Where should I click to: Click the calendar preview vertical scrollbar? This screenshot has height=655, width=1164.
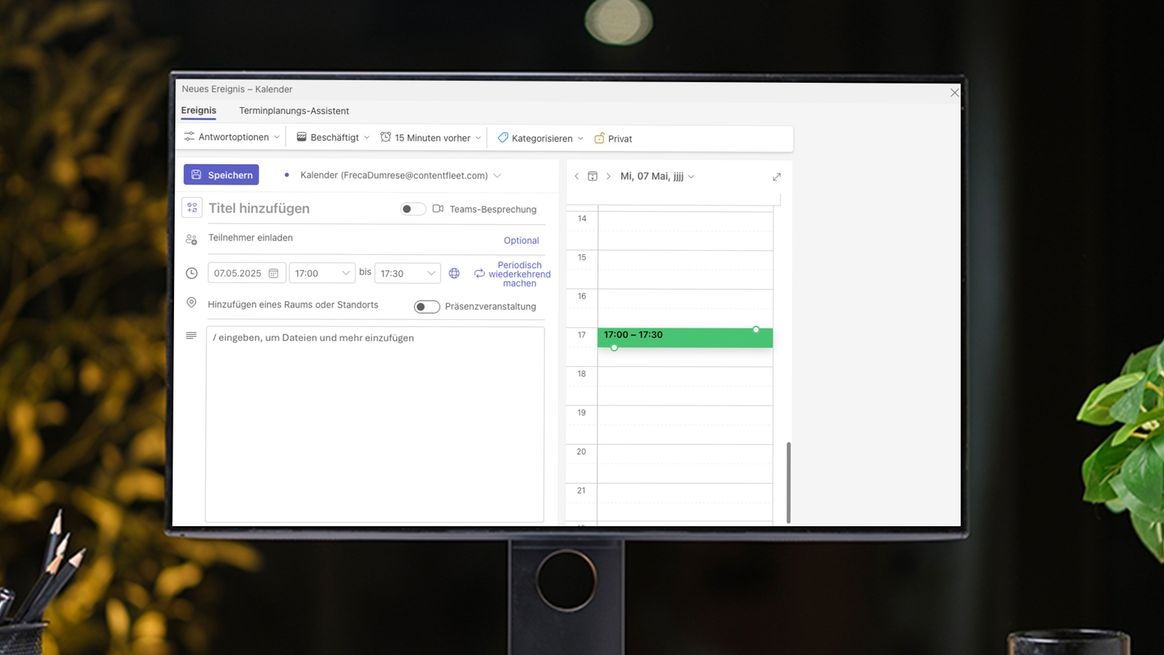click(x=788, y=482)
